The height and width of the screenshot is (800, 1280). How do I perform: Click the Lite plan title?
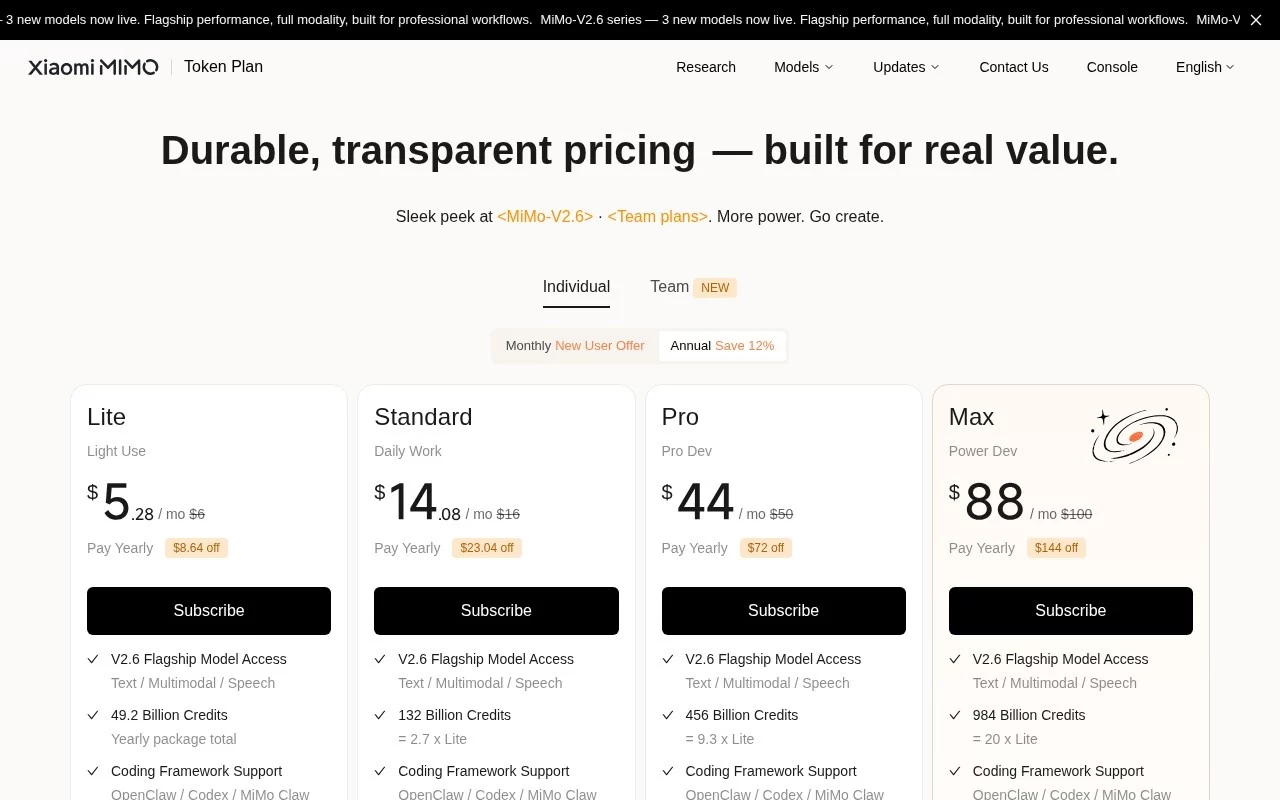click(x=106, y=417)
